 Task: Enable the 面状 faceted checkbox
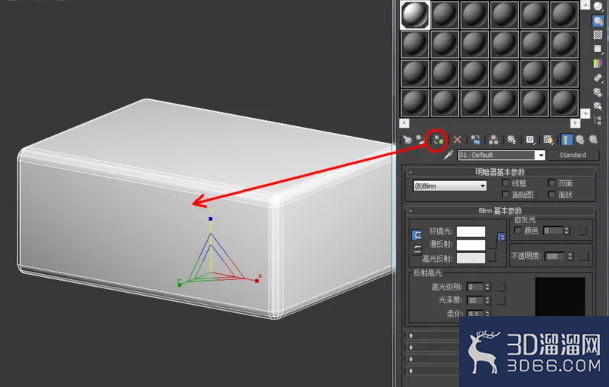(x=552, y=194)
